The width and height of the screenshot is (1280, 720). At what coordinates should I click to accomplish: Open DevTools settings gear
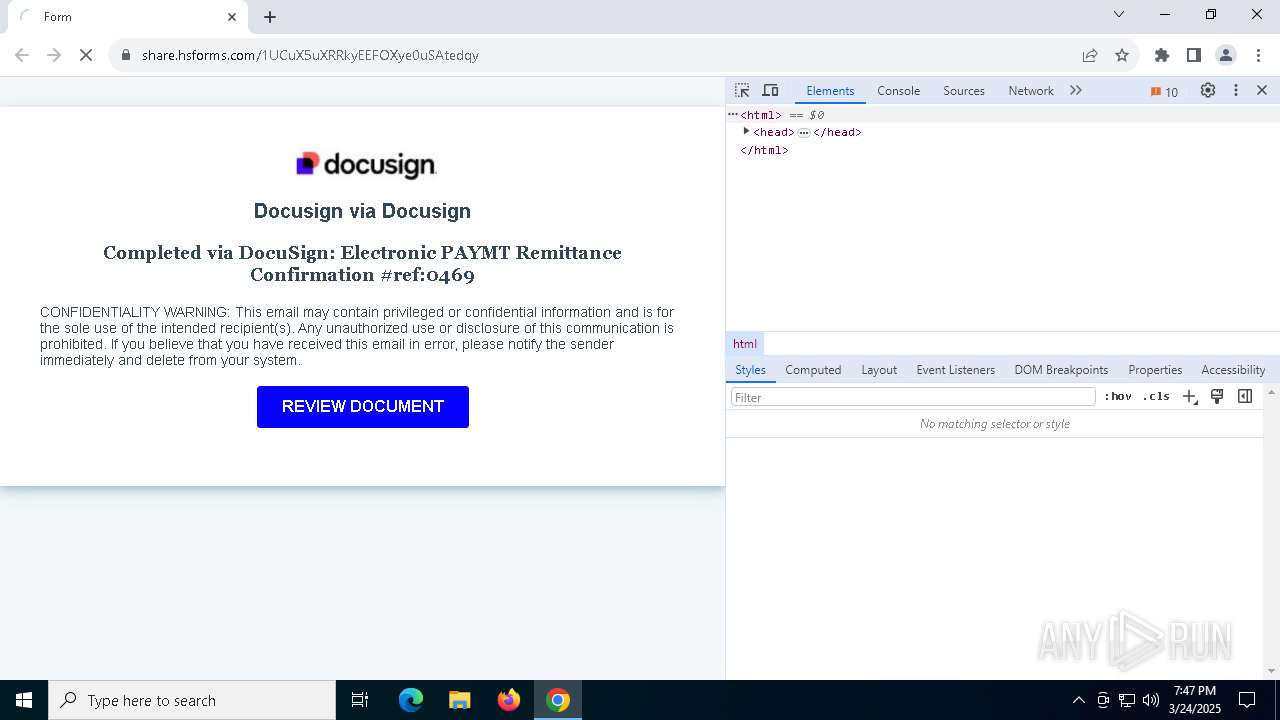click(x=1208, y=90)
